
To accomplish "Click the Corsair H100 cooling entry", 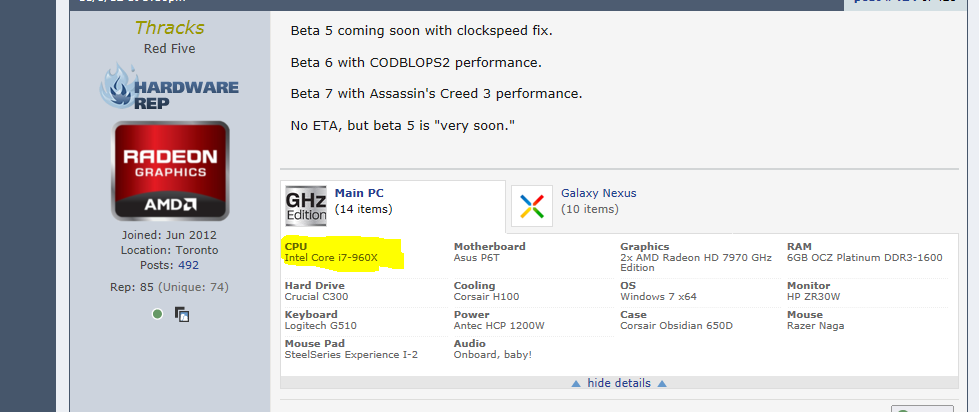I will [486, 297].
